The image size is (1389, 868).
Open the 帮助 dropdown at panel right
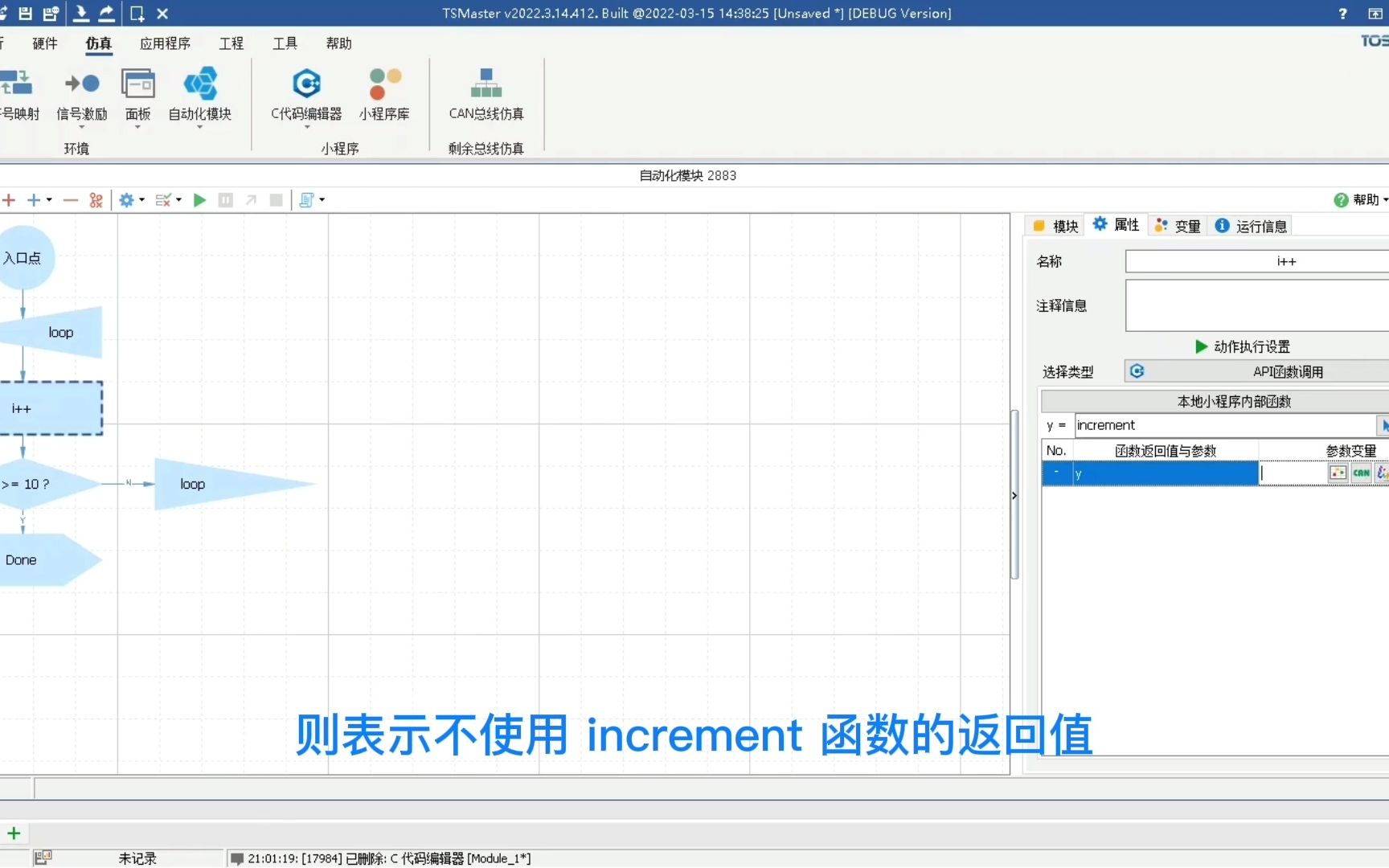(x=1361, y=200)
